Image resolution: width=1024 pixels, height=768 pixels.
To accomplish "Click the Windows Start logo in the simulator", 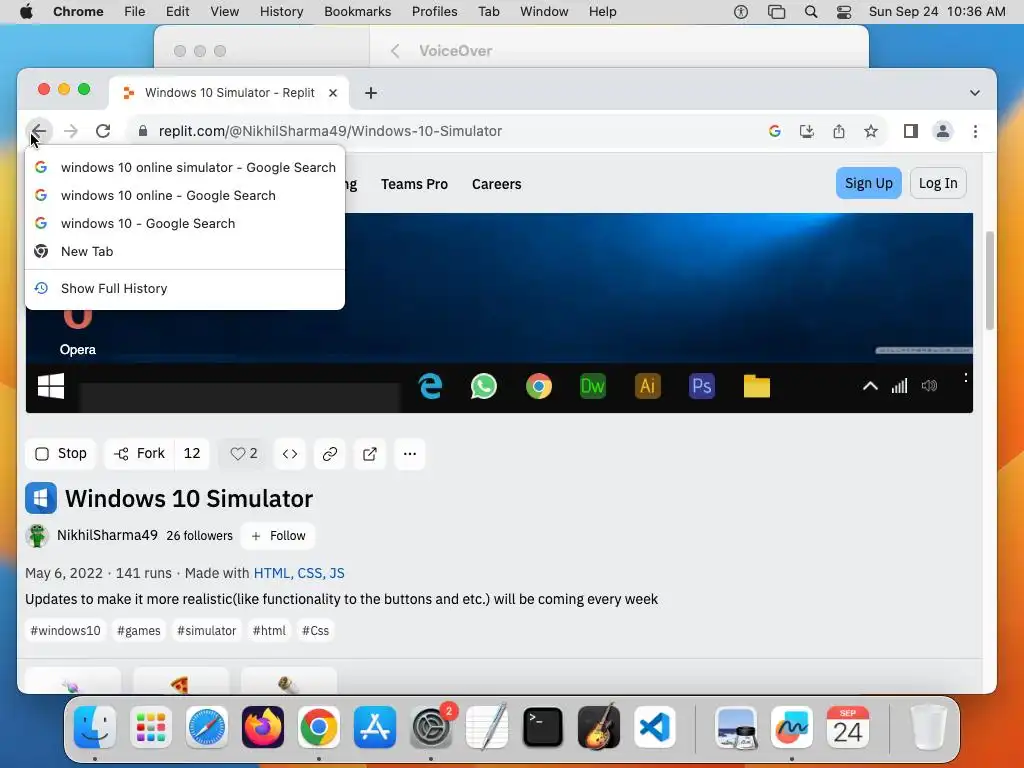I will [x=51, y=386].
